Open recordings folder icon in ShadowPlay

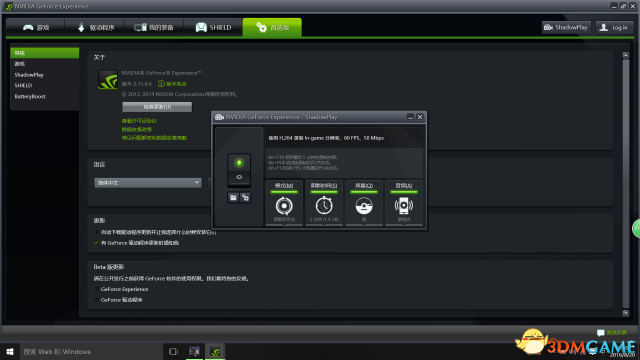pyautogui.click(x=233, y=198)
